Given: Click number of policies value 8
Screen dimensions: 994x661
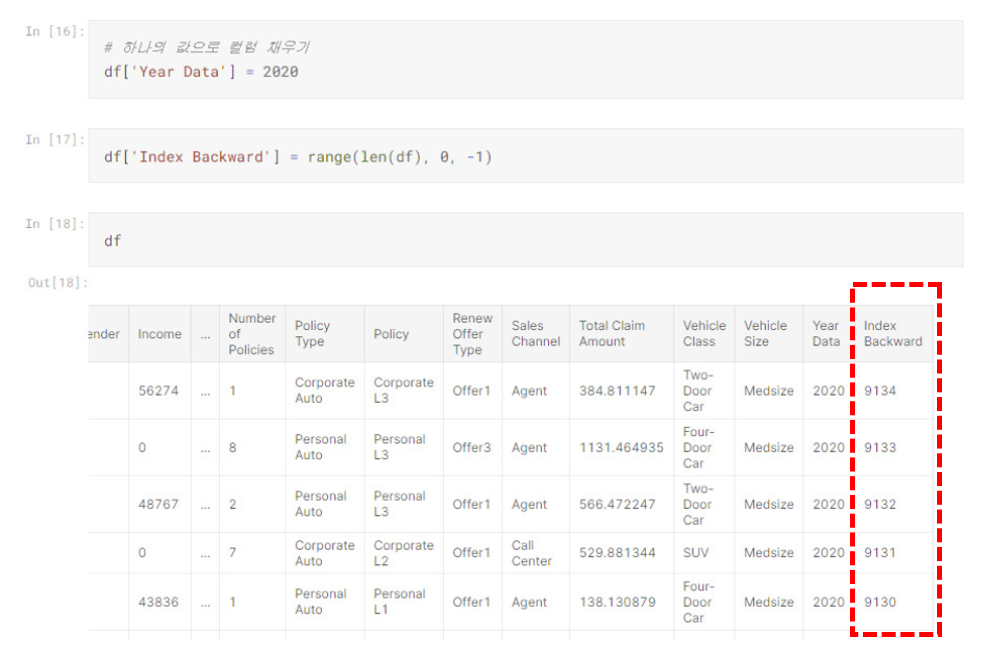Looking at the screenshot, I should [x=233, y=447].
